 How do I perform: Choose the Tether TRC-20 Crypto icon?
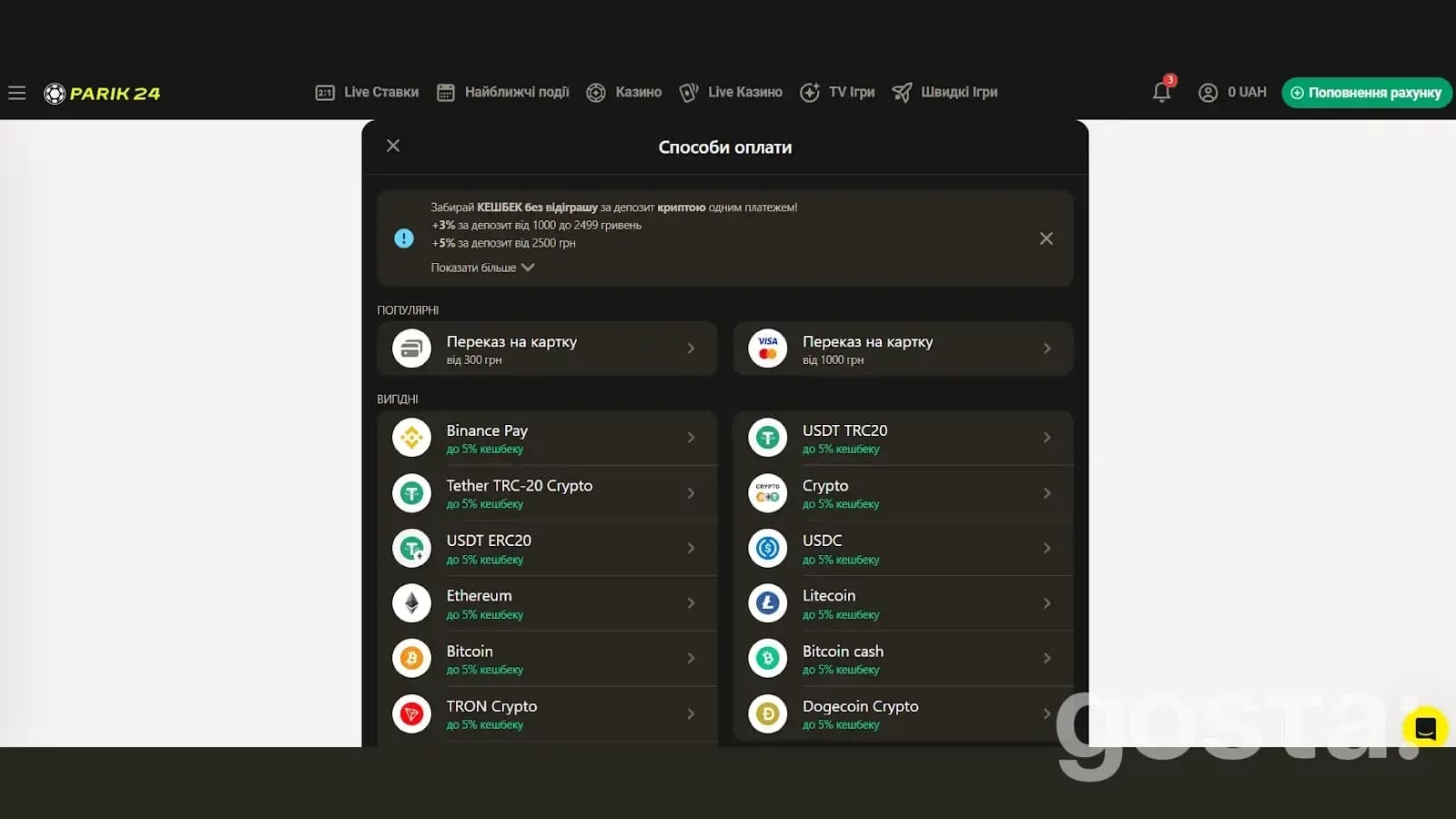tap(411, 493)
